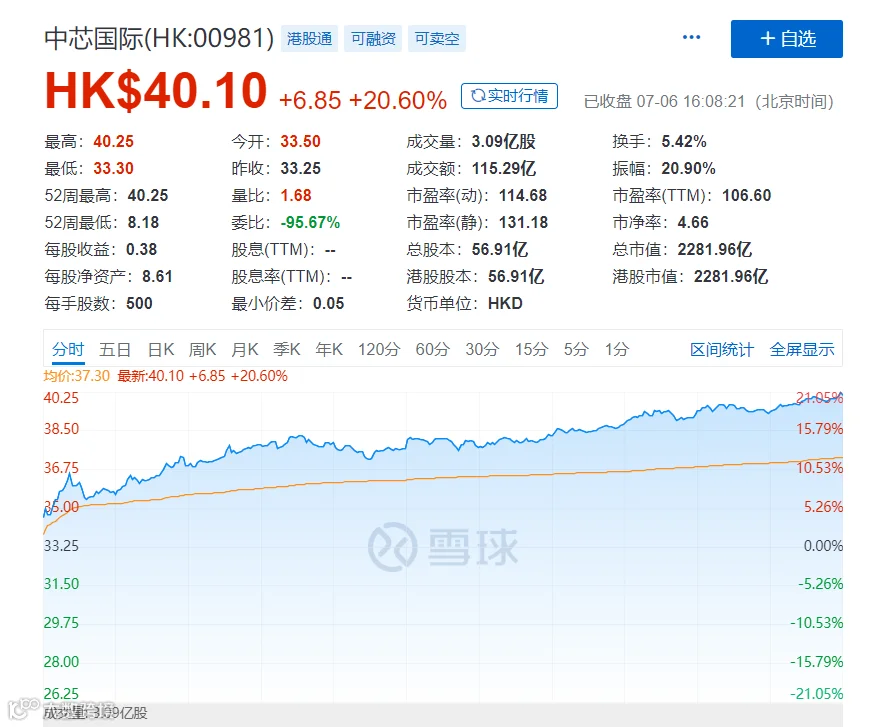Click the -10.53% percent axis label
Viewport: 876px width, 727px height.
click(x=816, y=623)
